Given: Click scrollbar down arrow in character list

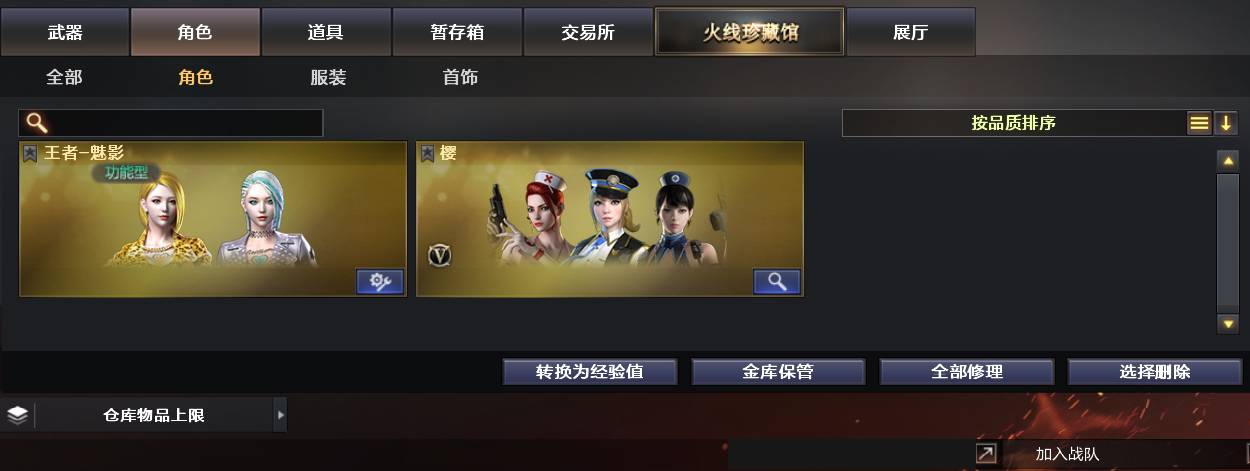Looking at the screenshot, I should click(x=1228, y=323).
